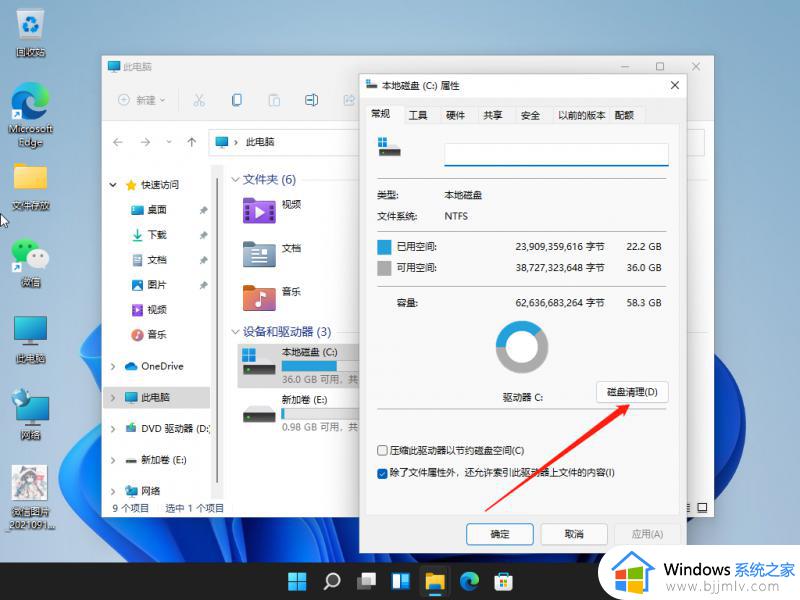Open the Windows Start menu
The width and height of the screenshot is (800, 600).
click(297, 581)
